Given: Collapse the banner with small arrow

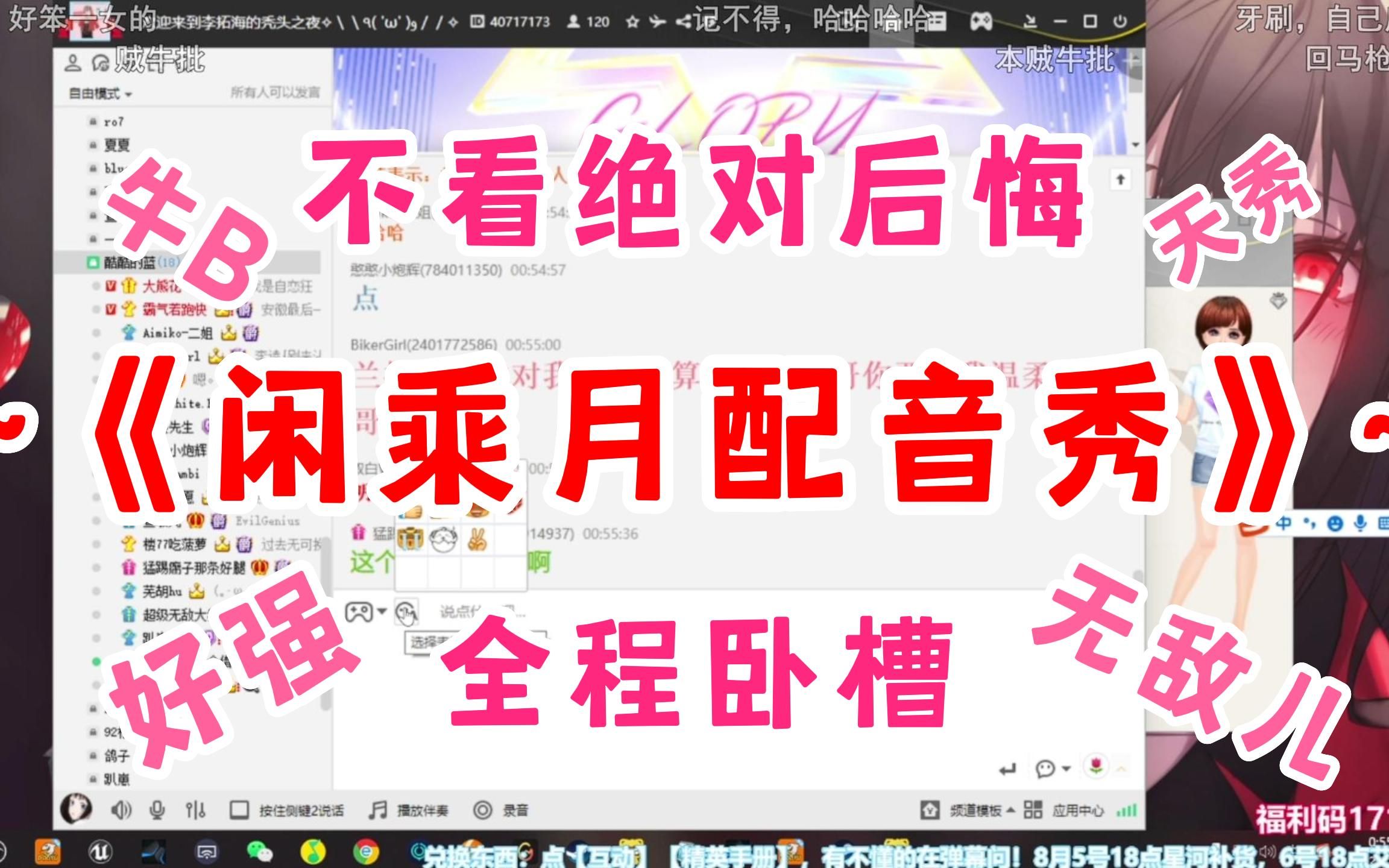Looking at the screenshot, I should (1136, 145).
